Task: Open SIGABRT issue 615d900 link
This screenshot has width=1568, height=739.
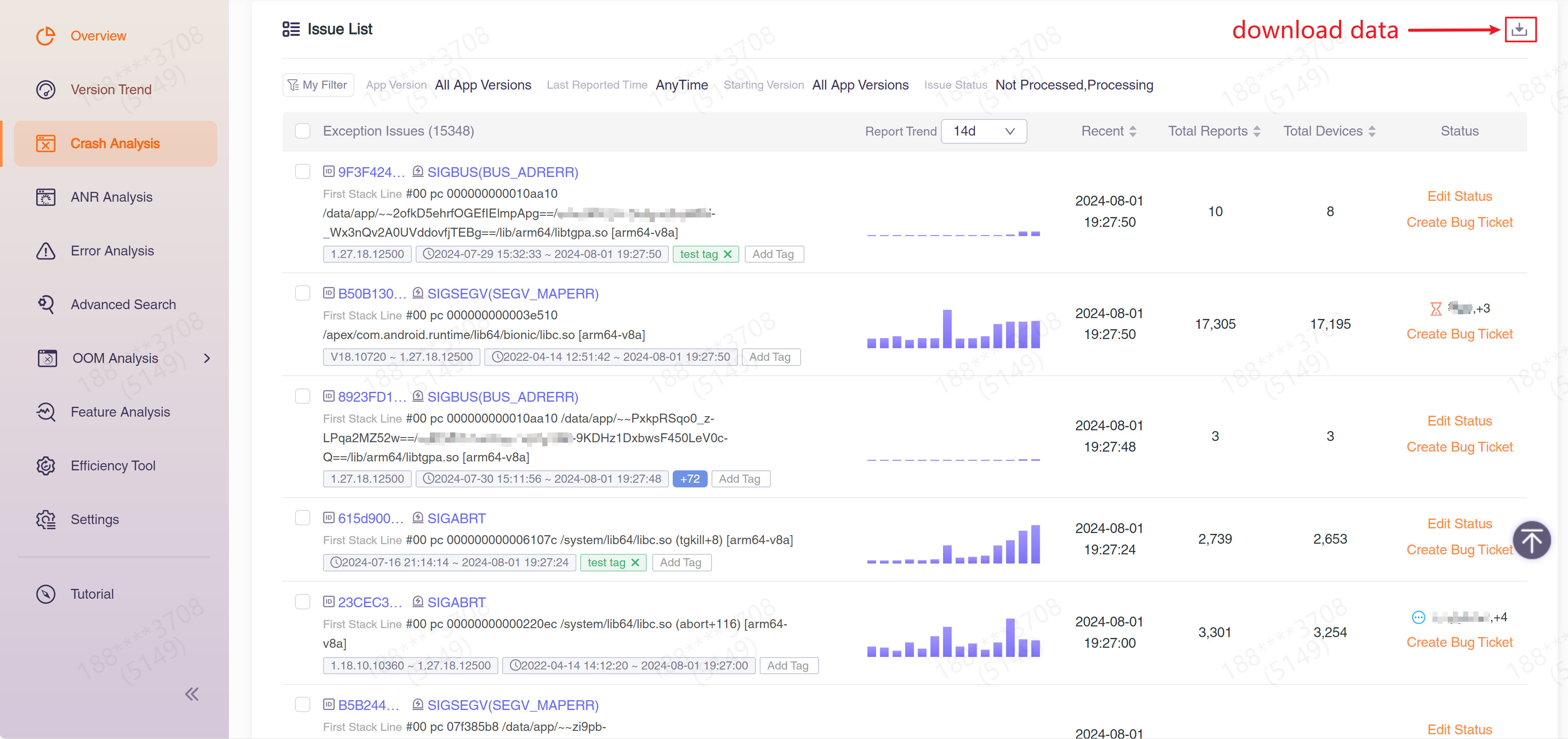Action: point(457,518)
